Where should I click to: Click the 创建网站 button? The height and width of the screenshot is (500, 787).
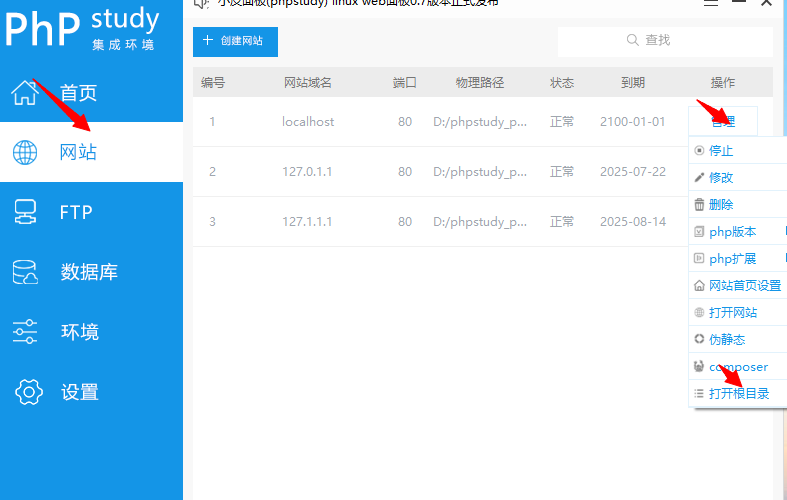click(235, 42)
